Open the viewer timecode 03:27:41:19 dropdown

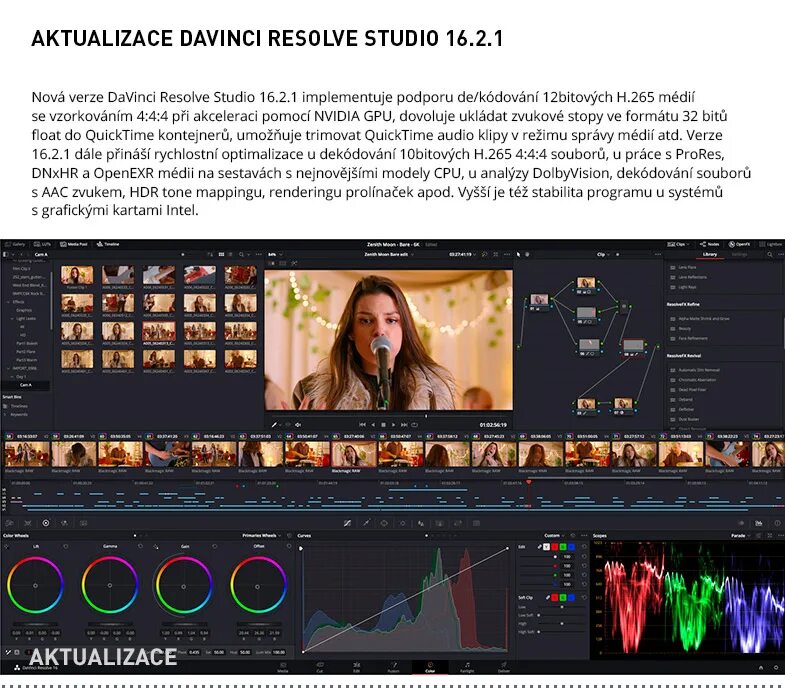pyautogui.click(x=462, y=255)
